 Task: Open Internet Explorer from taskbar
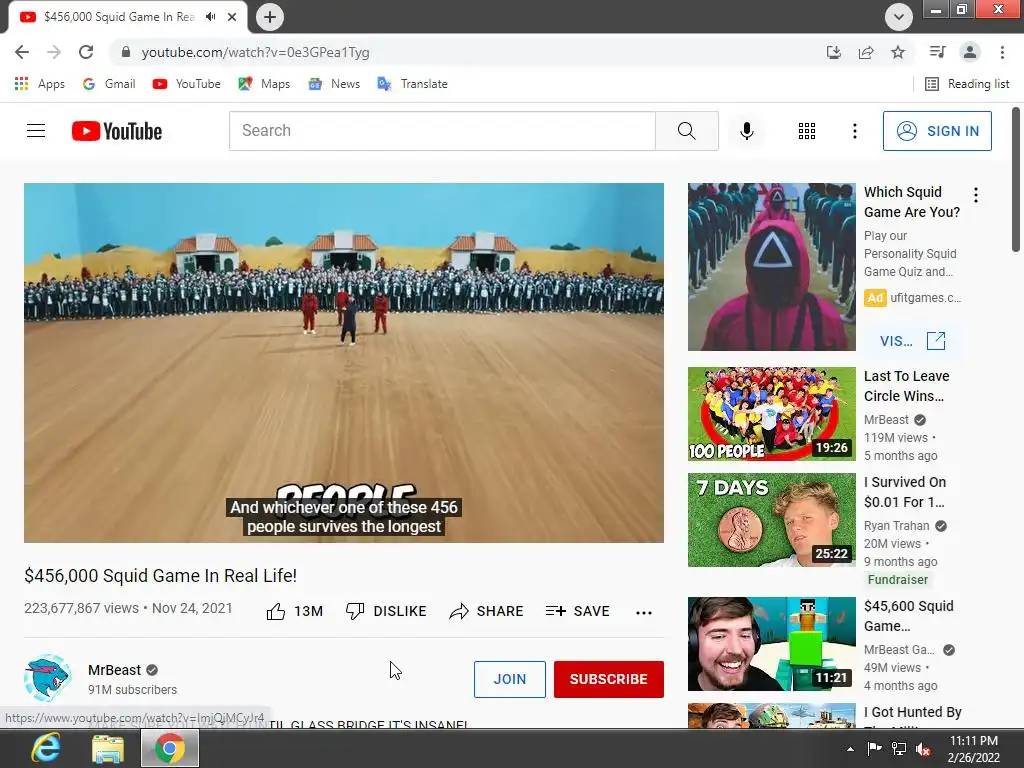46,748
